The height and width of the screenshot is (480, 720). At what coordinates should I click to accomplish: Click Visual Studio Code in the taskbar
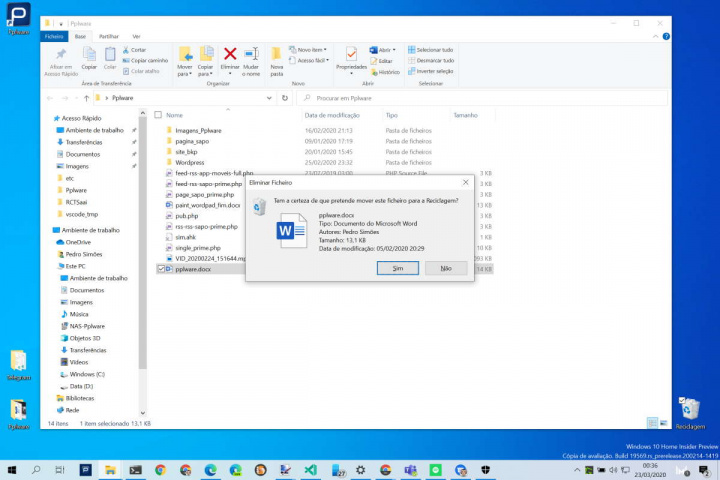310,469
